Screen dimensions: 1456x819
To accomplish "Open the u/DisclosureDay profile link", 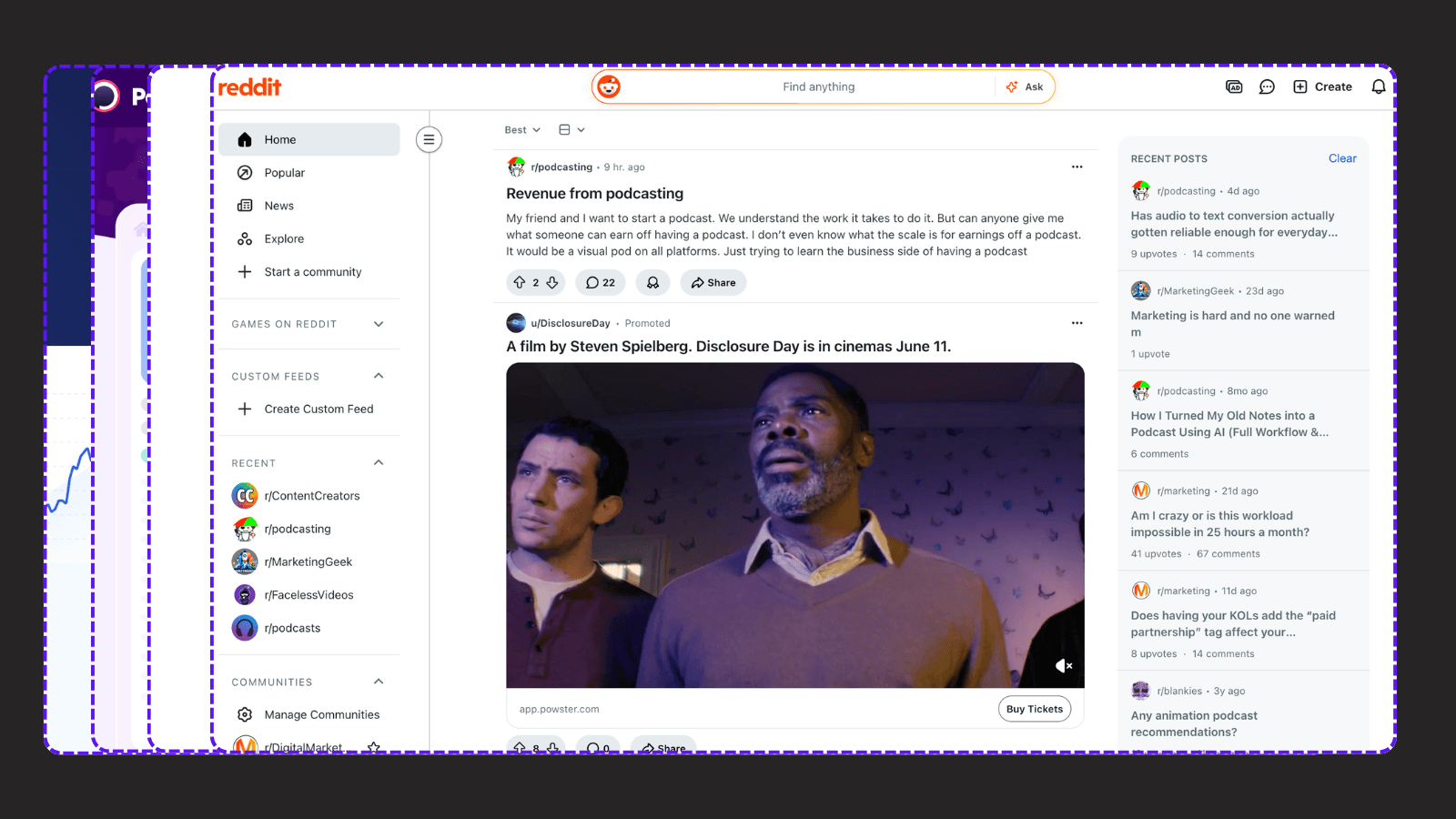I will tap(571, 323).
